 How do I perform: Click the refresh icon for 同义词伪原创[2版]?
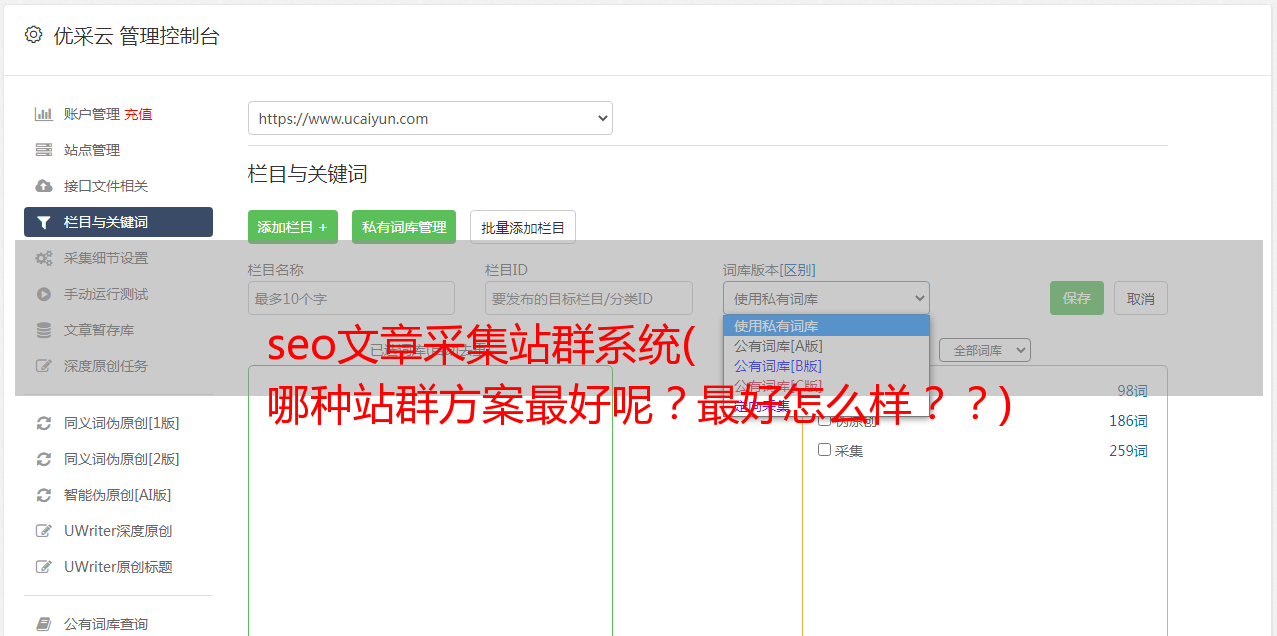pyautogui.click(x=44, y=459)
